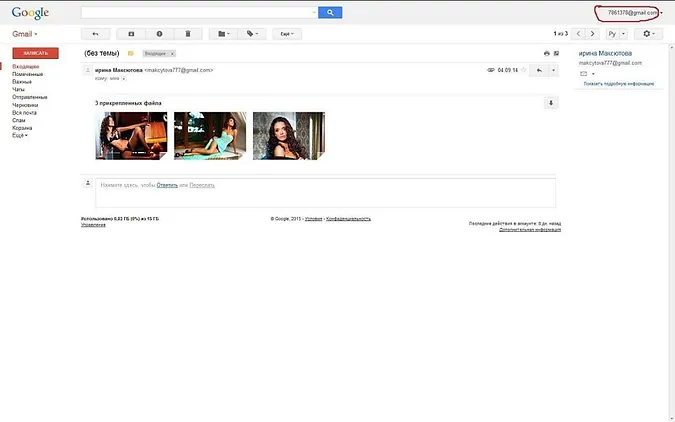Click the Дополнительная информация link

pyautogui.click(x=530, y=230)
